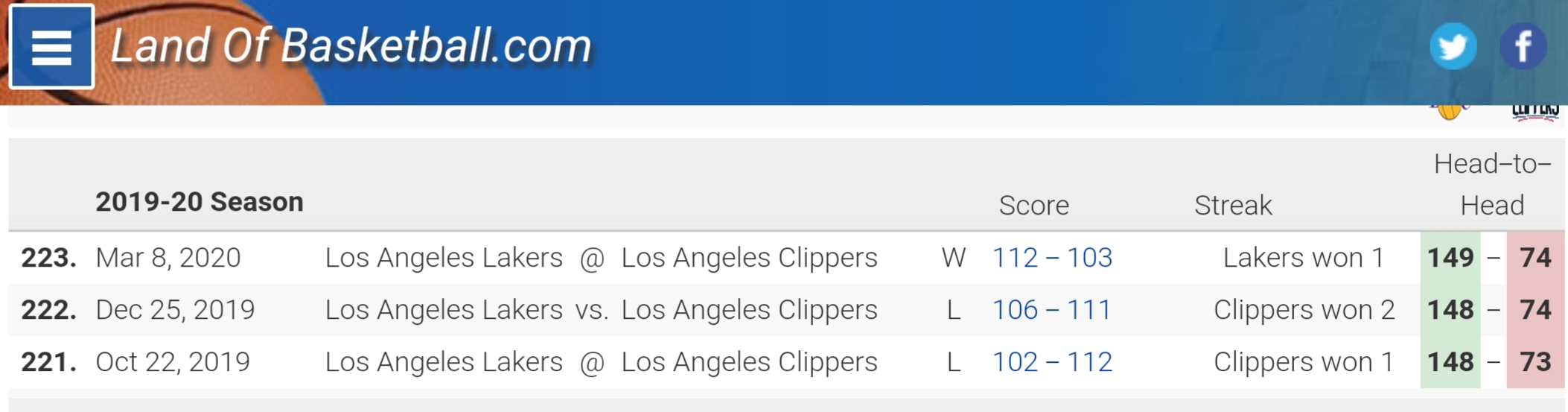This screenshot has width=1568, height=412.
Task: Click the Score column header
Action: [x=1033, y=206]
